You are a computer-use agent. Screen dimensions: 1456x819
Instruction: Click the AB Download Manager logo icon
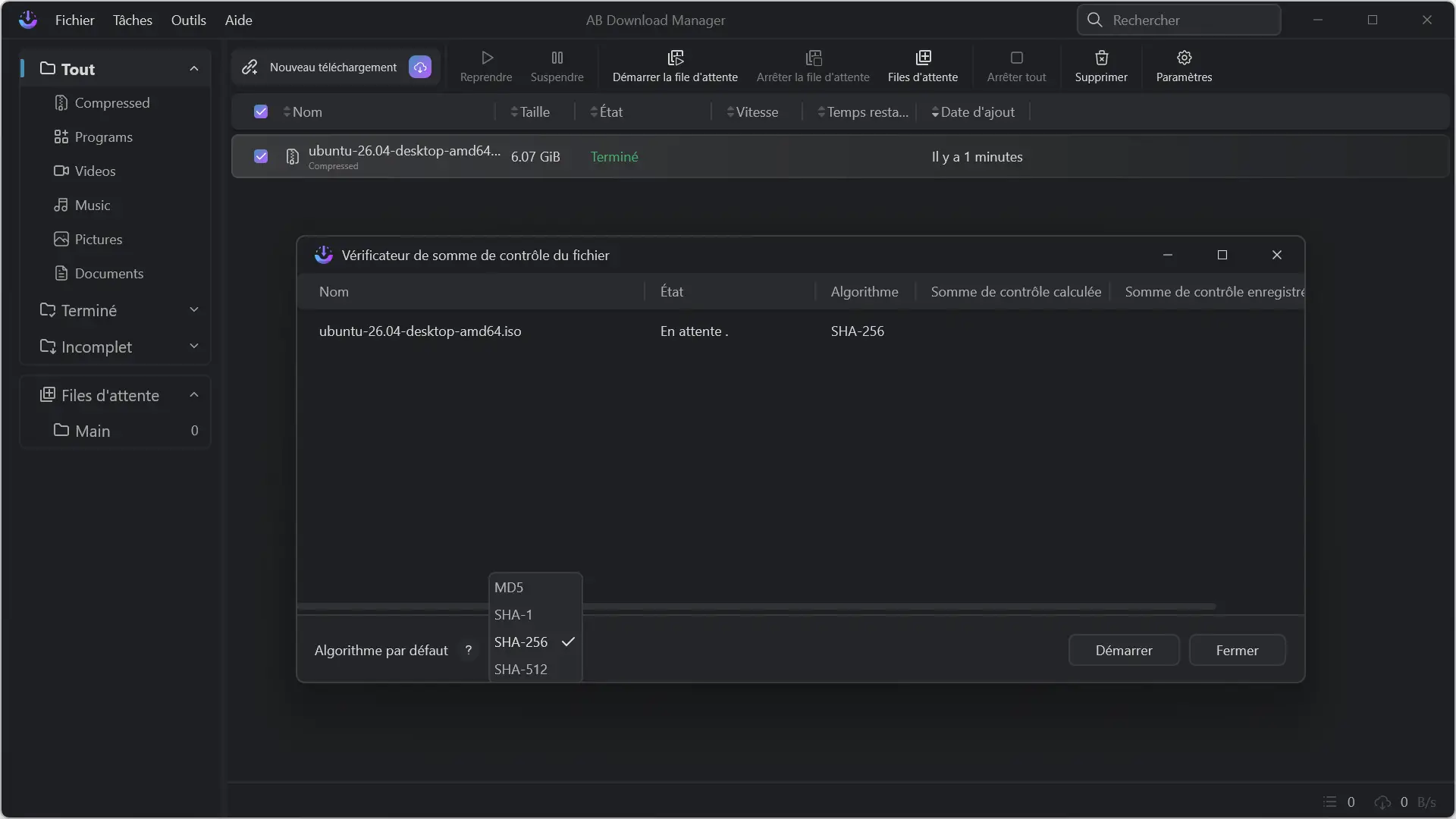(28, 20)
